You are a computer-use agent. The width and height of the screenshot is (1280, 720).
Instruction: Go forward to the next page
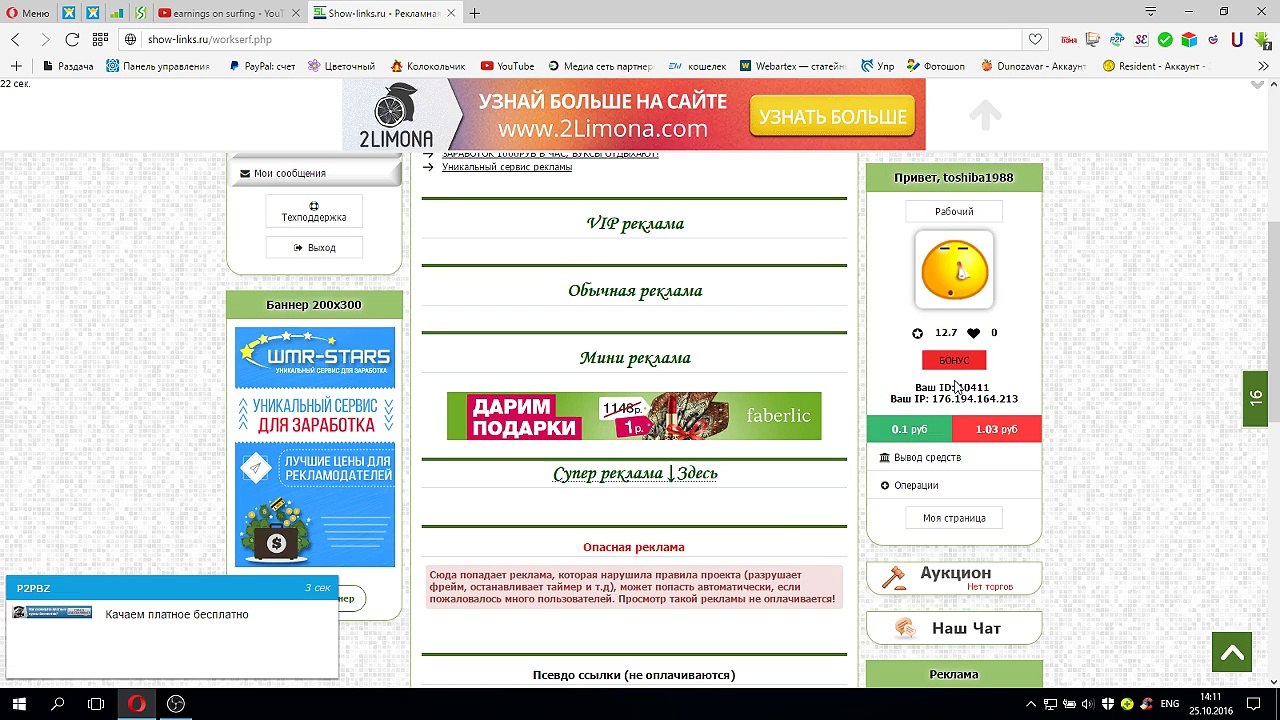pos(44,39)
